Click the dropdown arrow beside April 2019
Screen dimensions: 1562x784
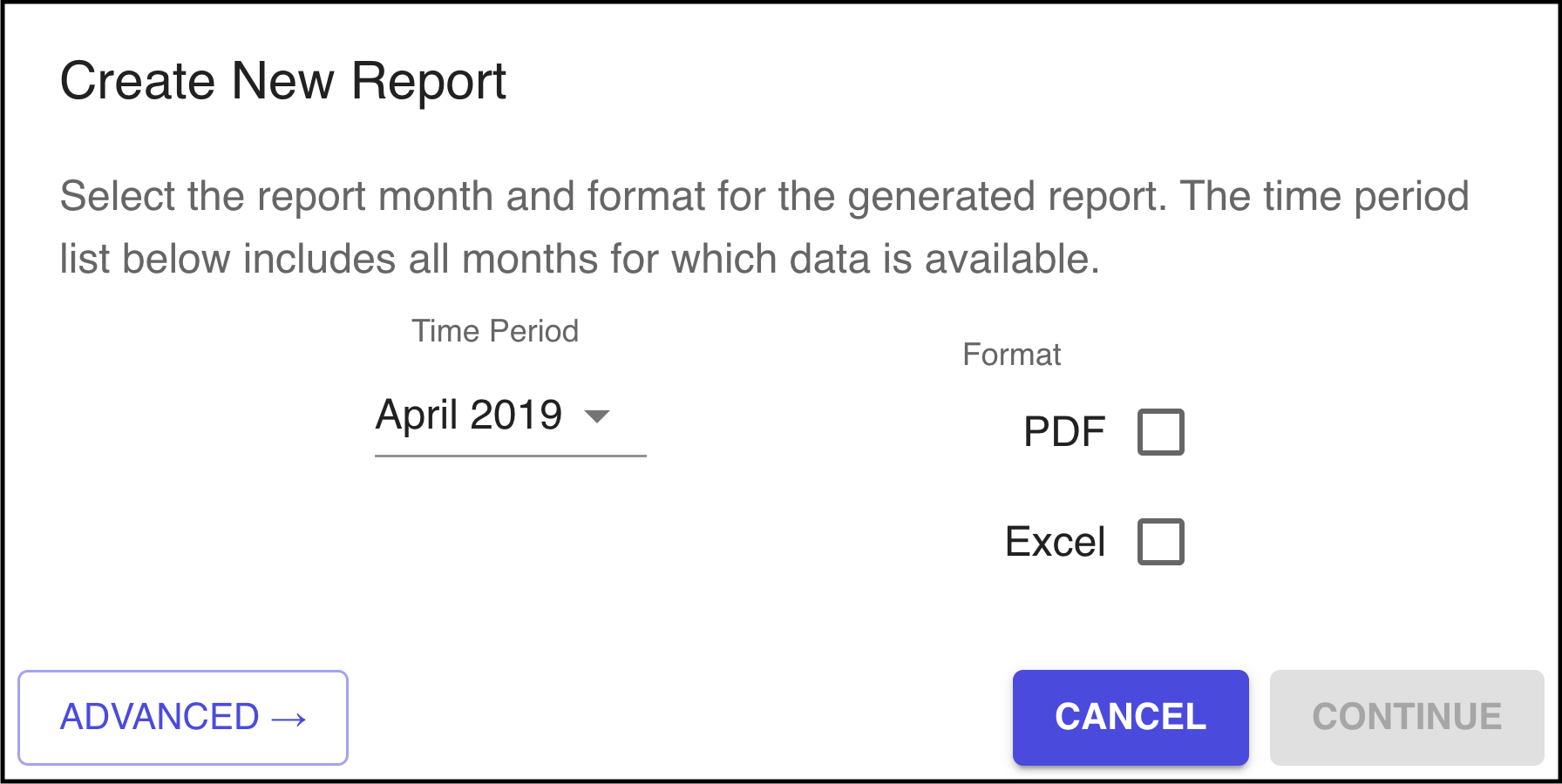tap(597, 416)
